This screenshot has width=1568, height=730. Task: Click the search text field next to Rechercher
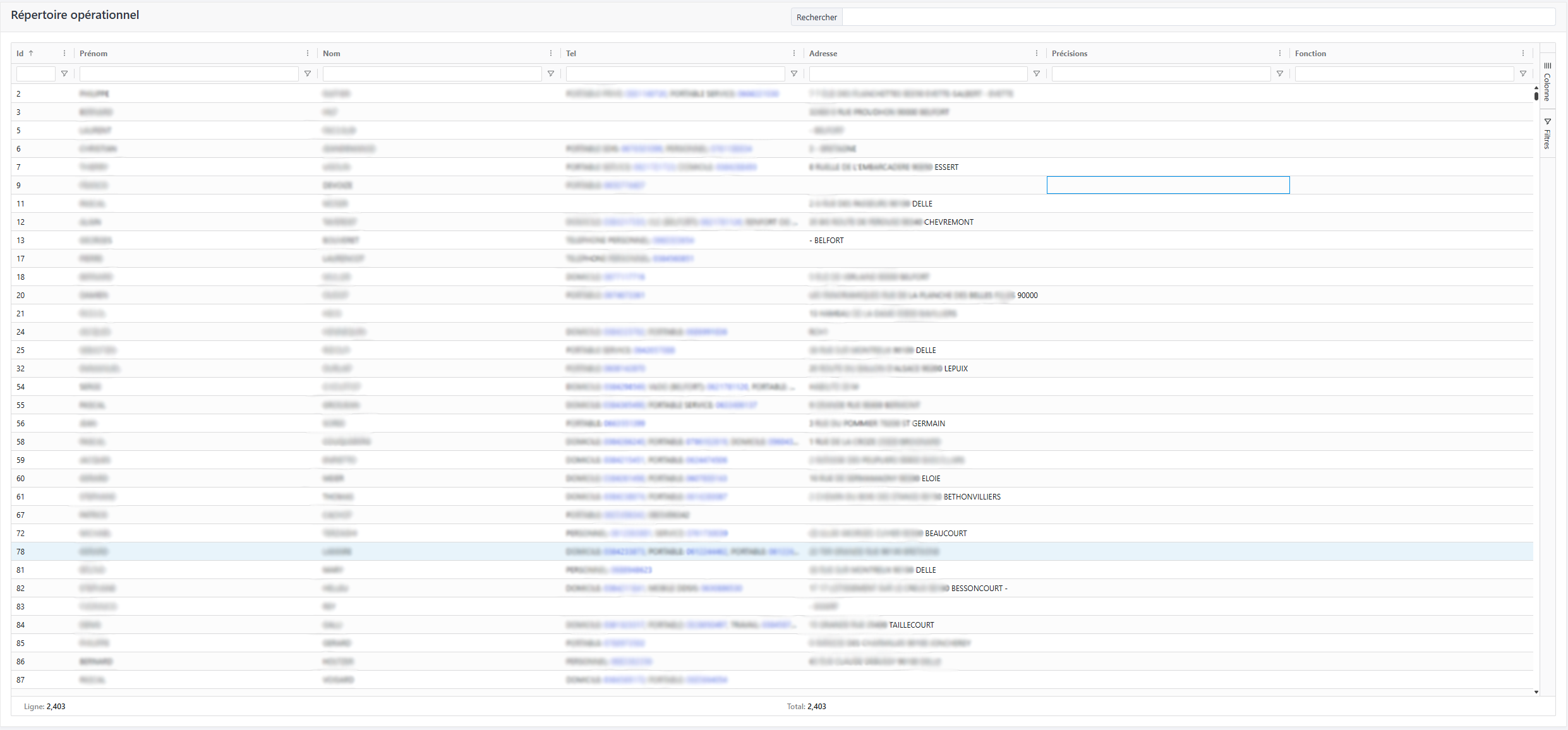pyautogui.click(x=1198, y=17)
